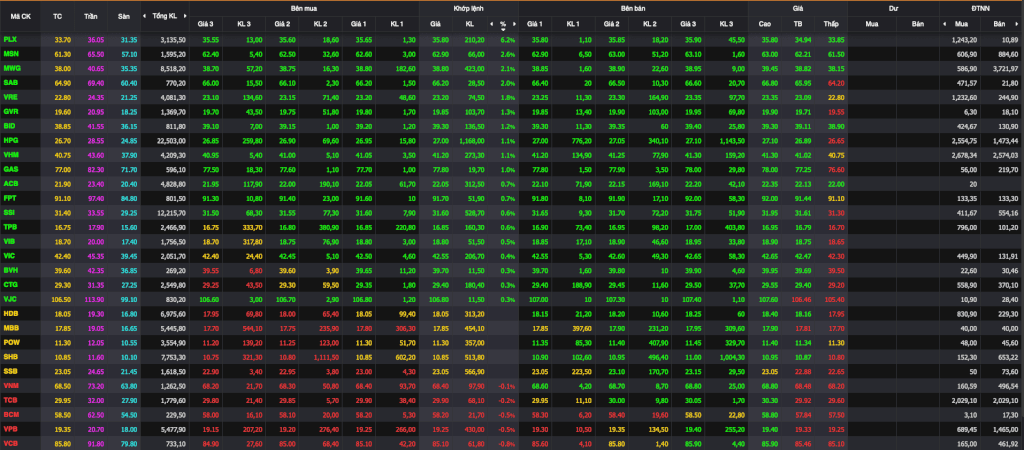
Task: Open the MWG ticker symbol
Action: [x=11, y=69]
